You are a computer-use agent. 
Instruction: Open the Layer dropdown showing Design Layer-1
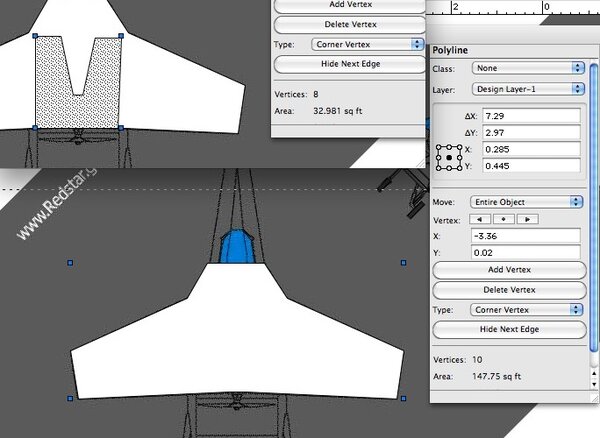[529, 89]
